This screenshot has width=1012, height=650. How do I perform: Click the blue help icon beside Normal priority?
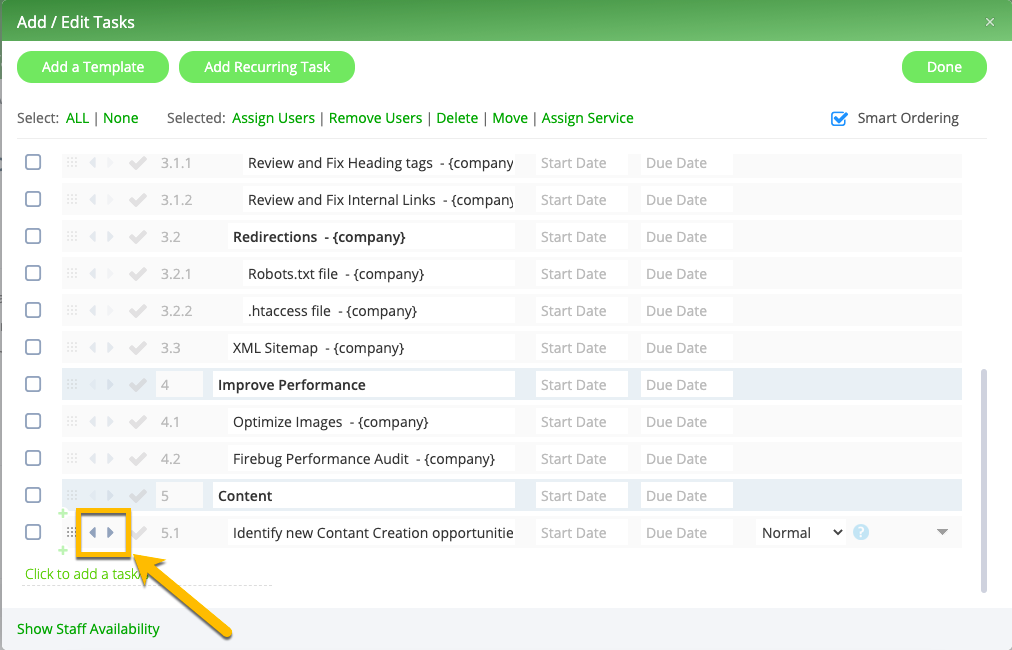tap(861, 533)
